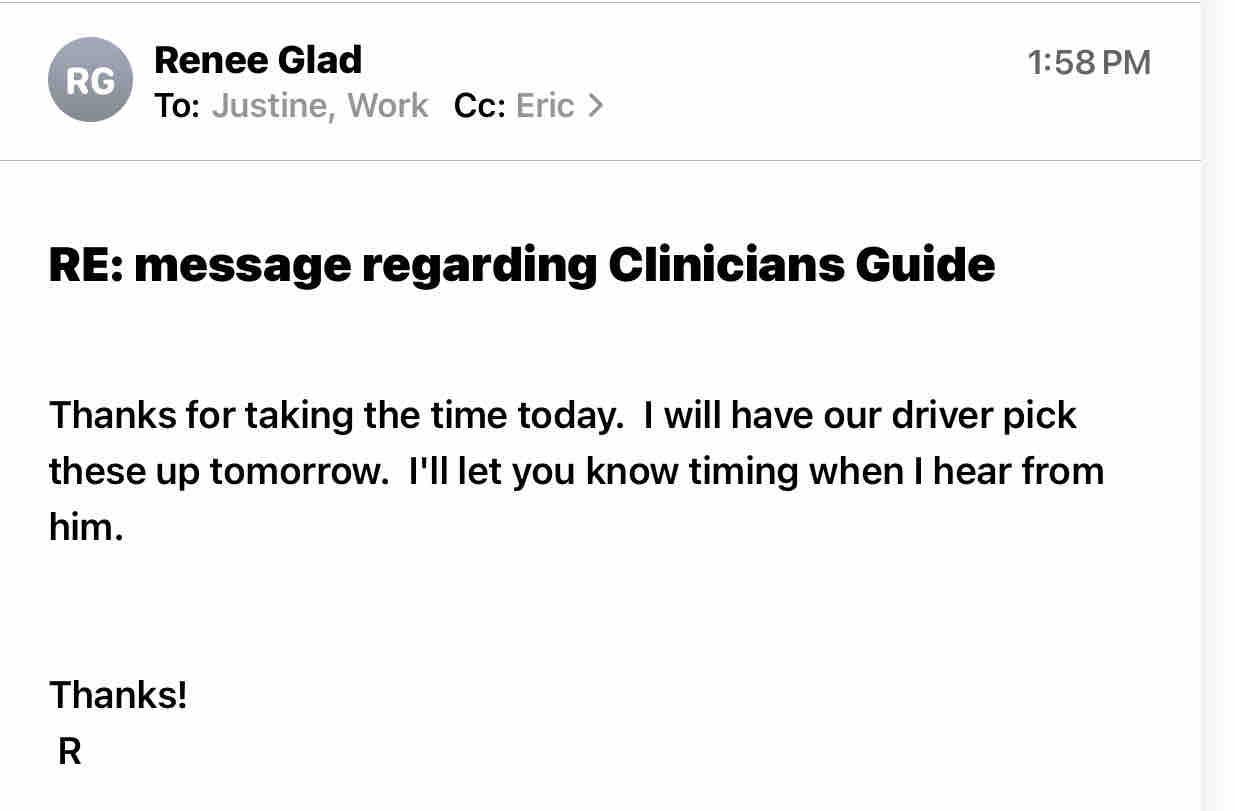The image size is (1235, 811).
Task: Click the "Thanks!" closing line
Action: pyautogui.click(x=118, y=694)
